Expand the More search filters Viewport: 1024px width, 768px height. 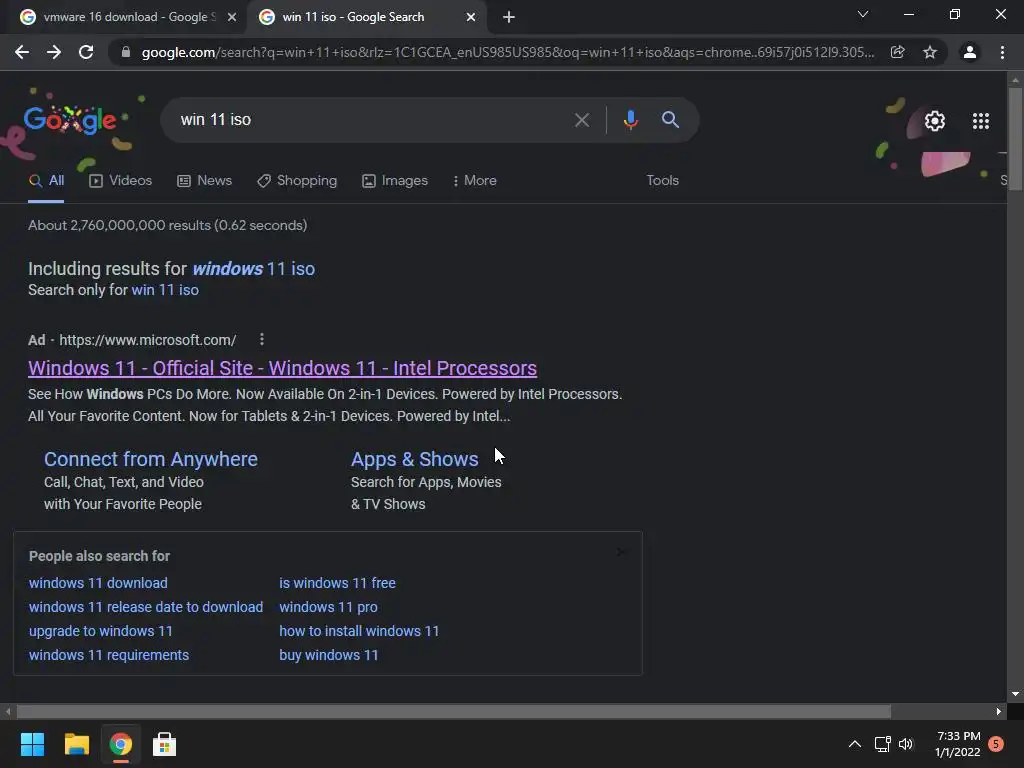coord(474,181)
